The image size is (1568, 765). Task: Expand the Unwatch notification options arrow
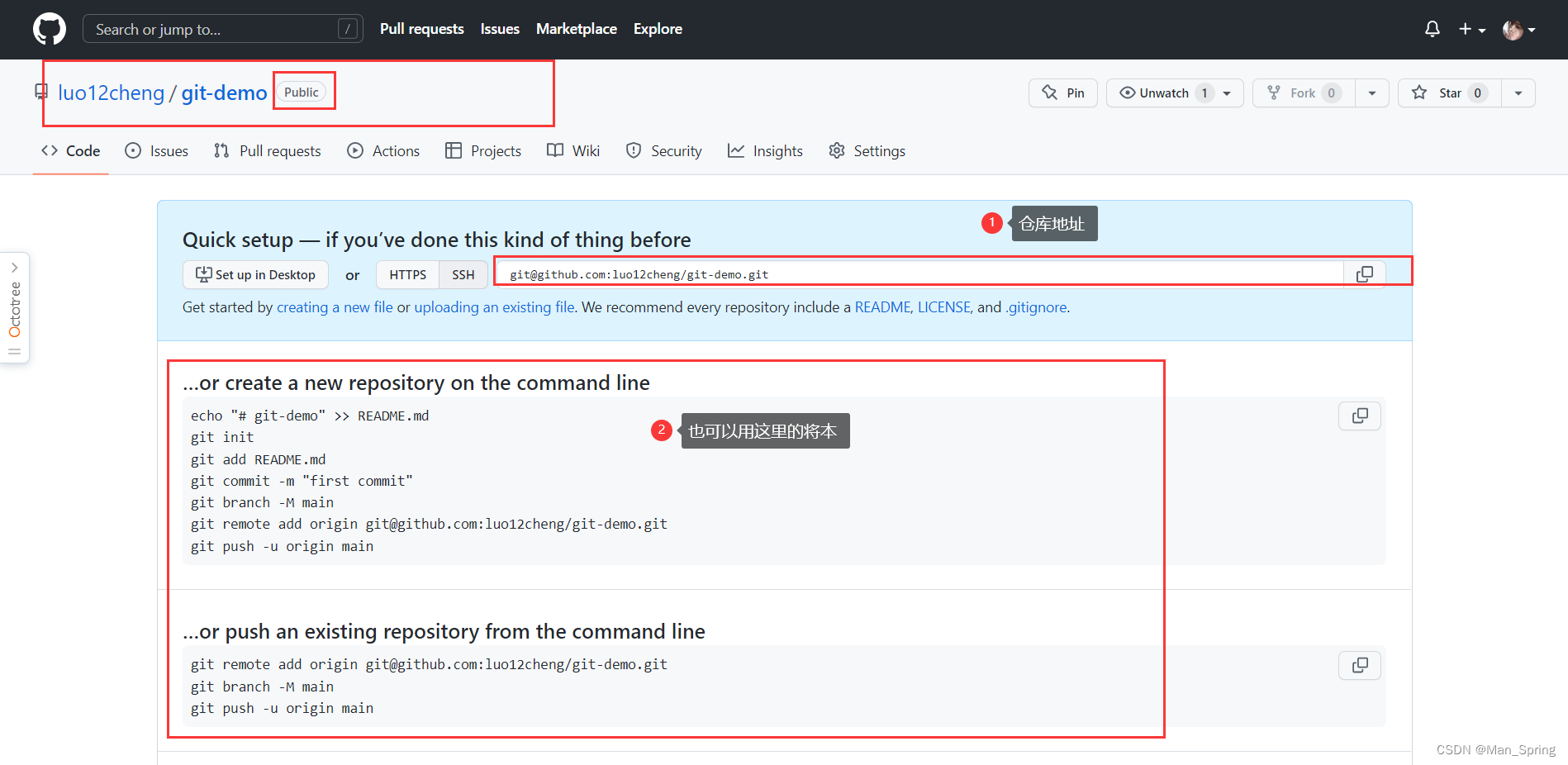point(1227,93)
